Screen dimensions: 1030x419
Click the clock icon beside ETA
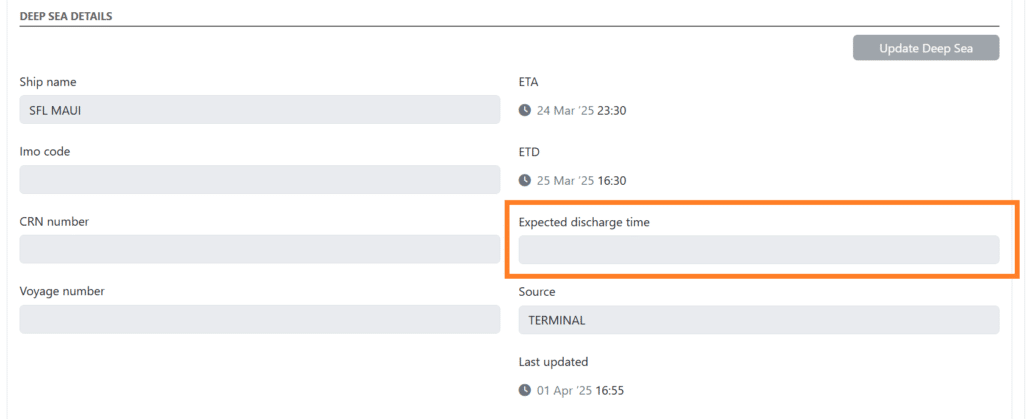(525, 110)
